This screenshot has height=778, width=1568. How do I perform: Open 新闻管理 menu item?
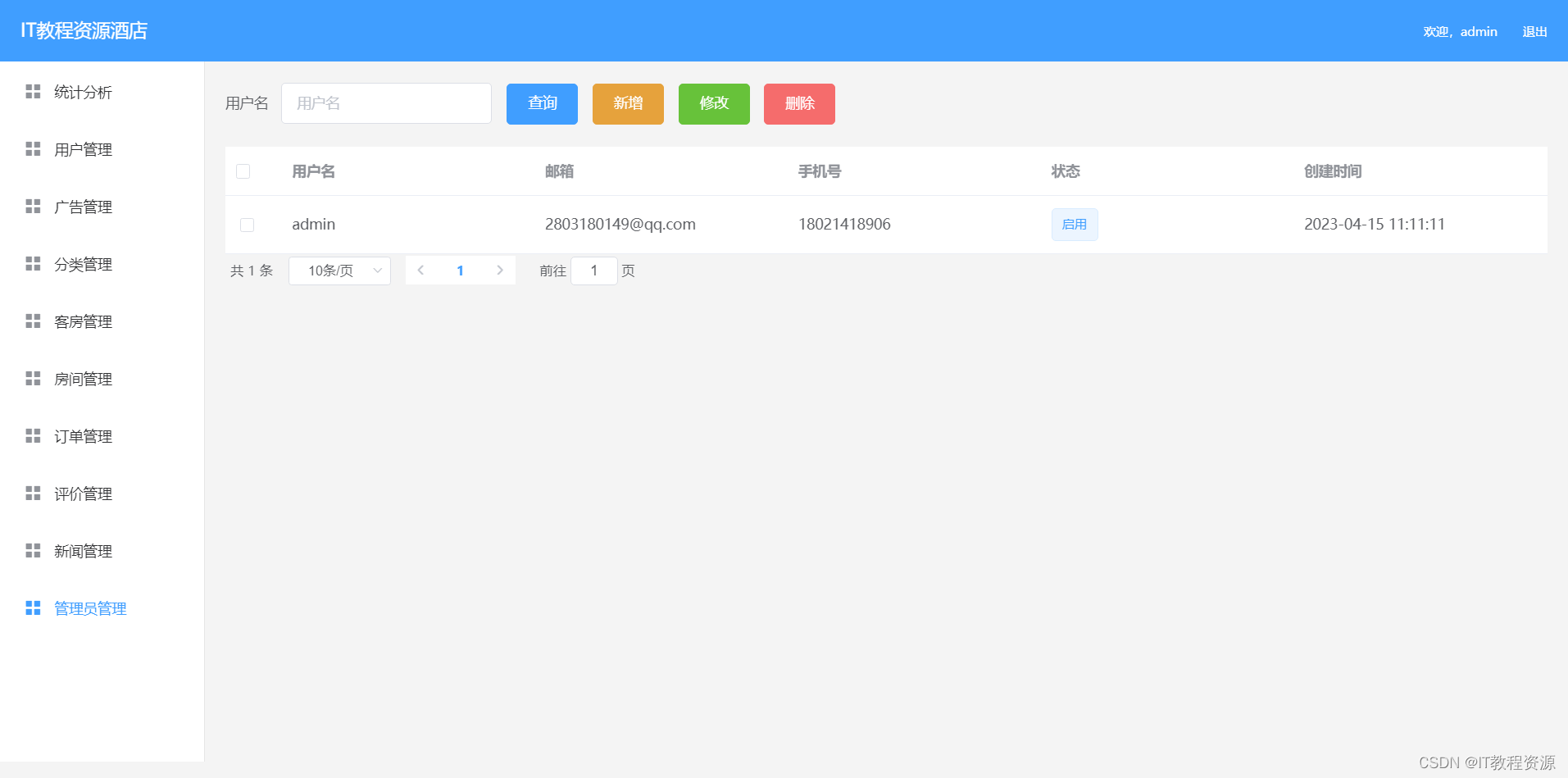click(102, 551)
